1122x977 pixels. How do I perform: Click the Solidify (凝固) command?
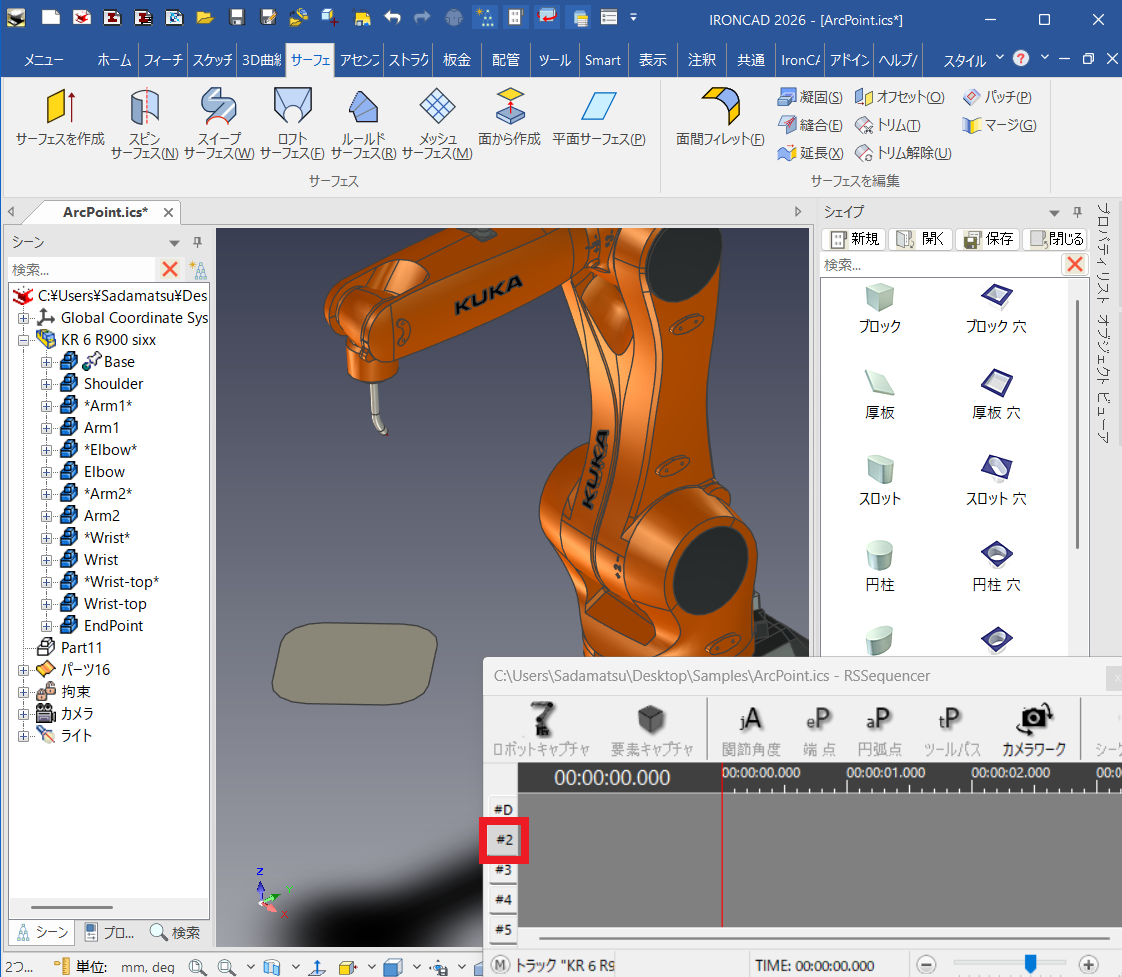point(810,97)
